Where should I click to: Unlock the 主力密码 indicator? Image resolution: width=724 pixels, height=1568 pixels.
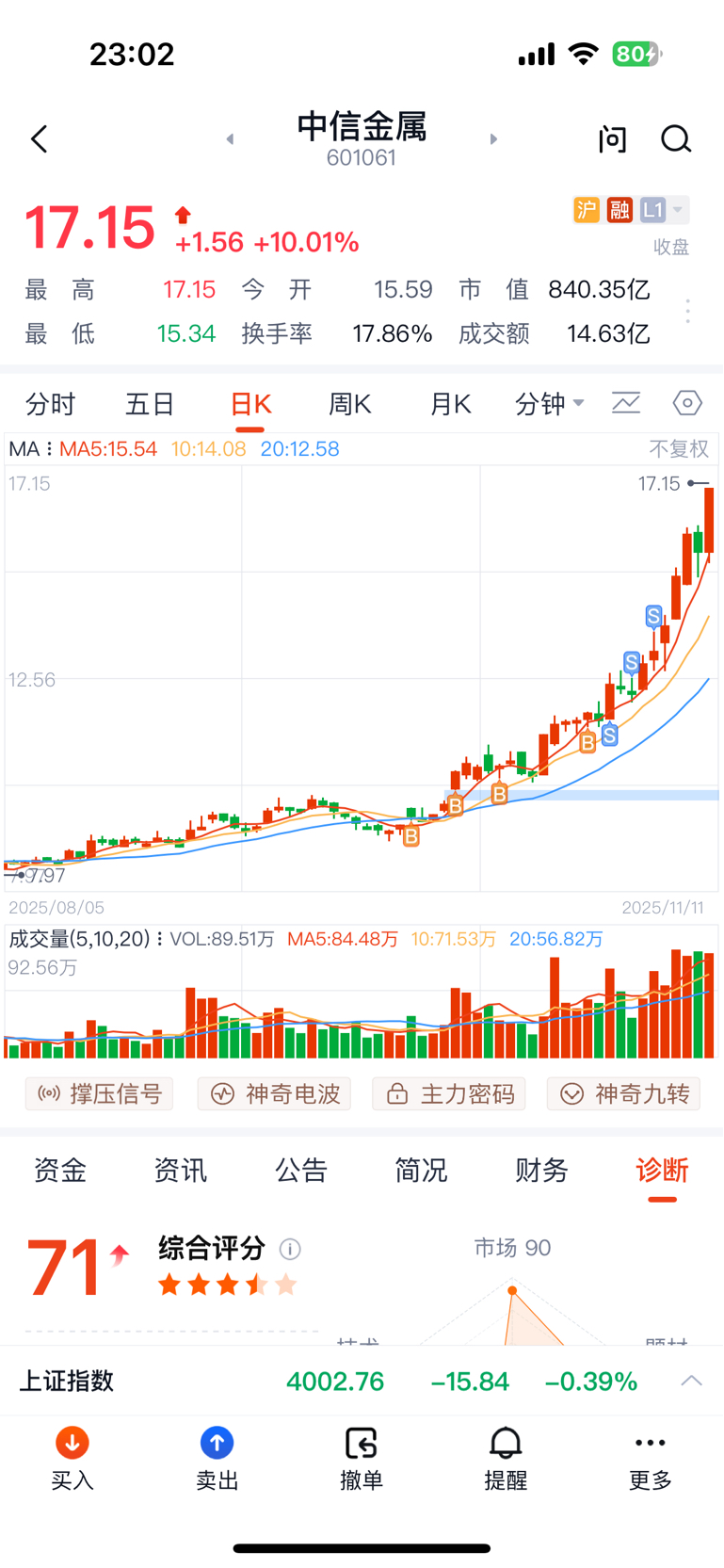[449, 1093]
